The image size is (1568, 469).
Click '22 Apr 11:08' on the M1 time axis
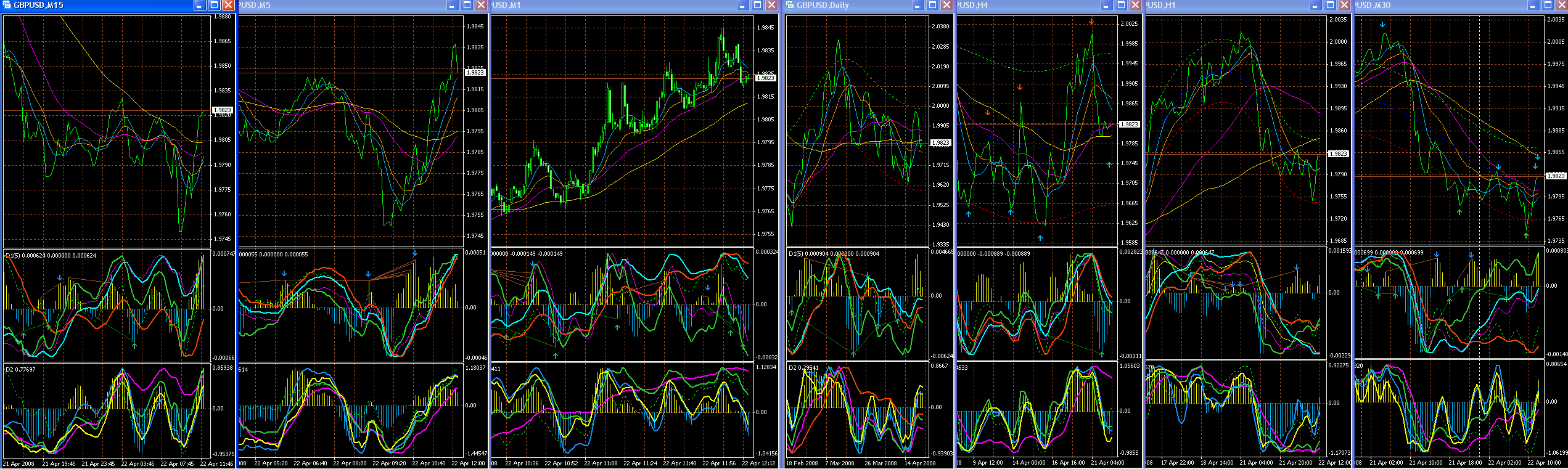click(x=601, y=463)
